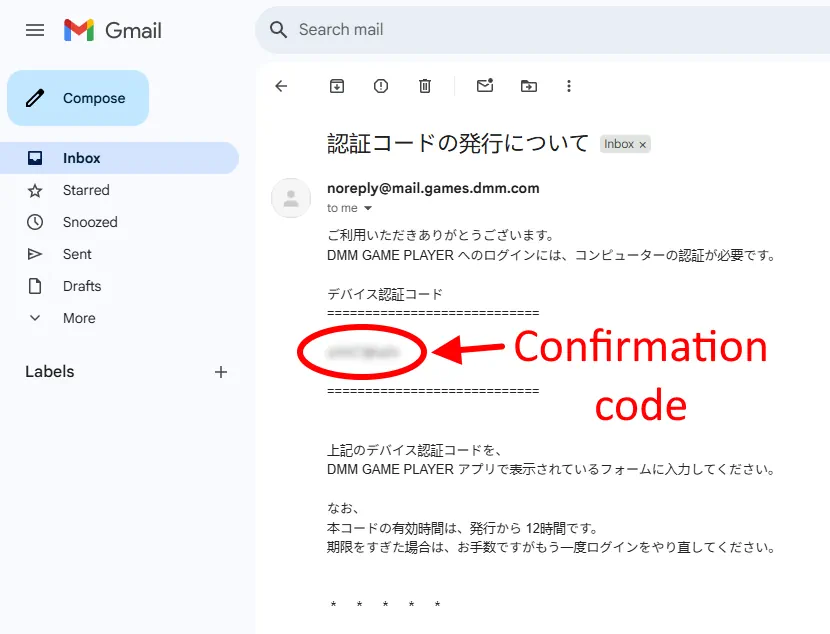Screen dimensions: 830x634
Task: Archive this email
Action: [x=337, y=86]
